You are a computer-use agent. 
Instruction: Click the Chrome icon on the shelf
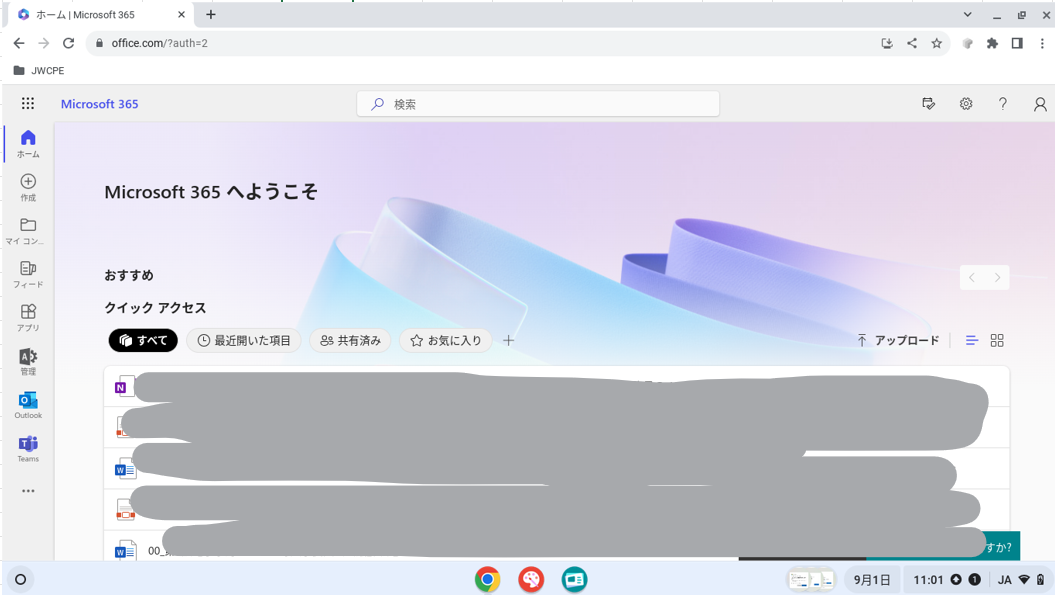point(488,579)
